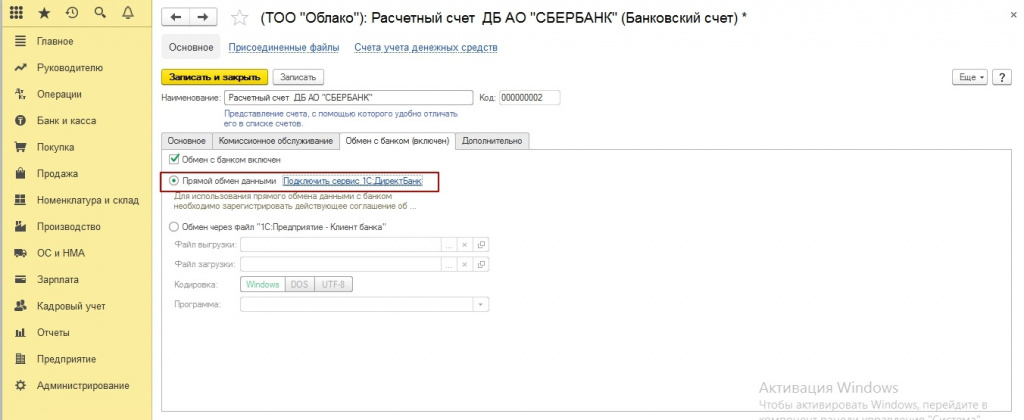Go forward with right arrow button

point(203,18)
